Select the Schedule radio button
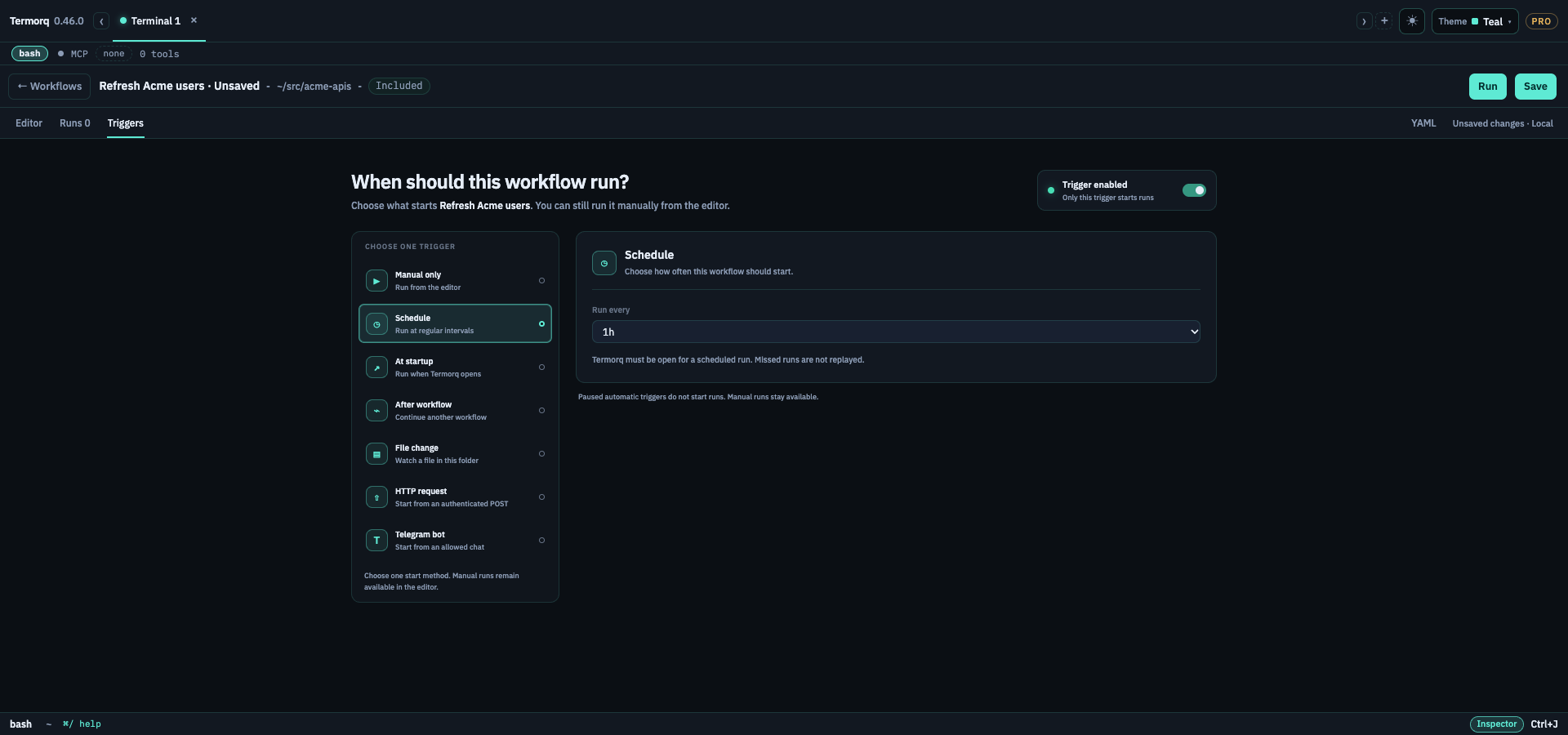Image resolution: width=1568 pixels, height=735 pixels. pyautogui.click(x=541, y=324)
